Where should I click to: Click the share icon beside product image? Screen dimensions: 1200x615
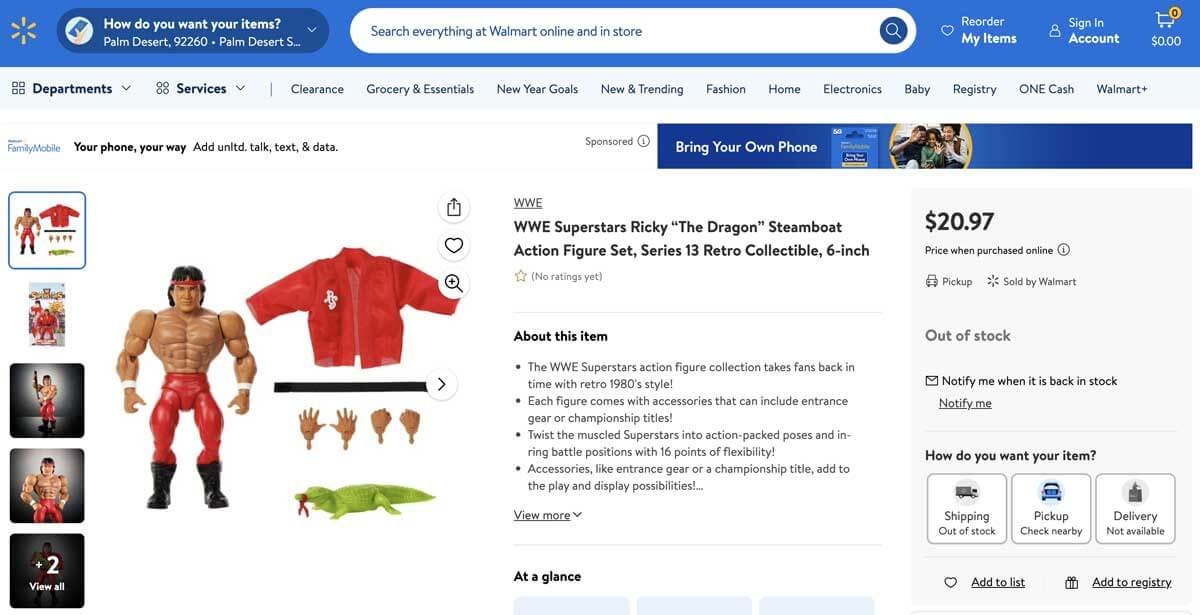[454, 207]
